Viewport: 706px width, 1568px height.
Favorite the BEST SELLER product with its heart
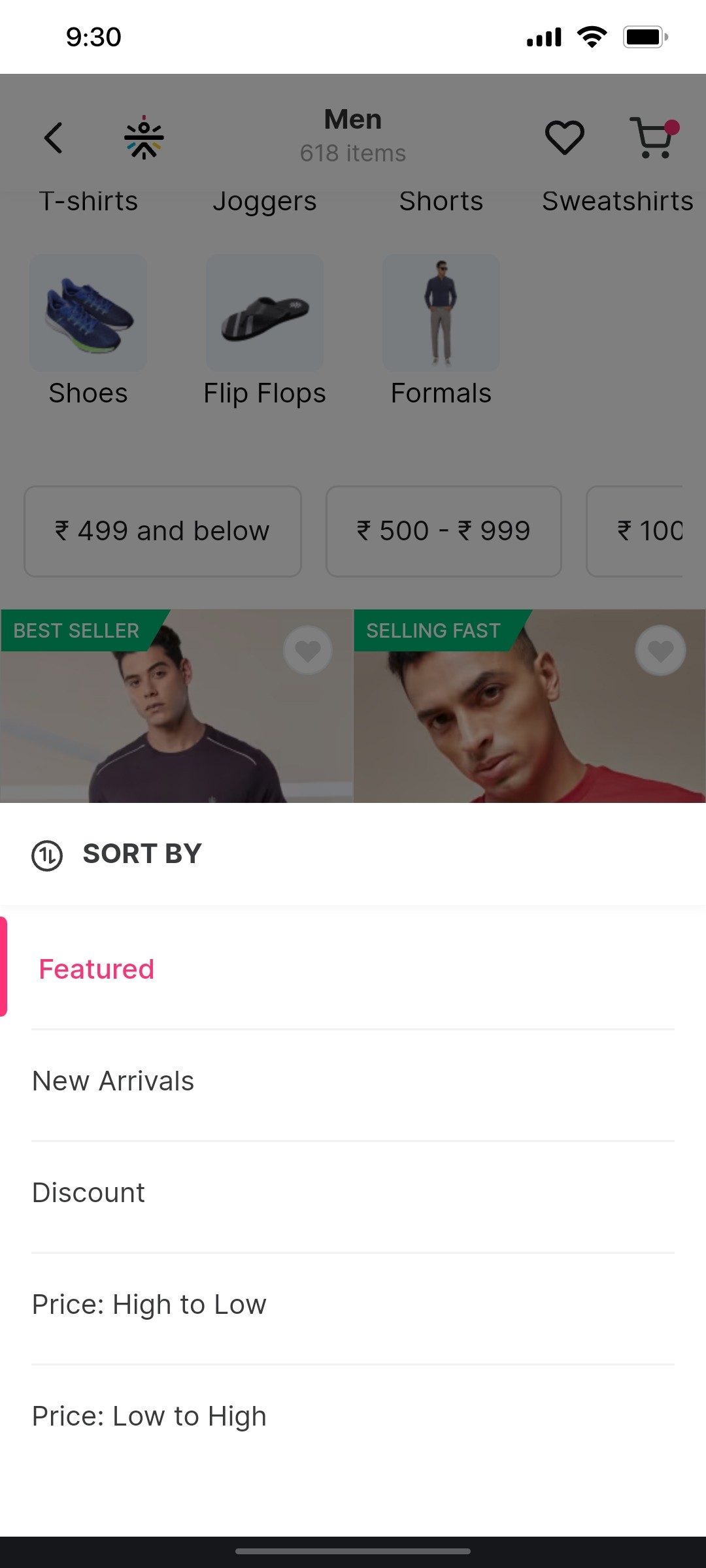[307, 649]
